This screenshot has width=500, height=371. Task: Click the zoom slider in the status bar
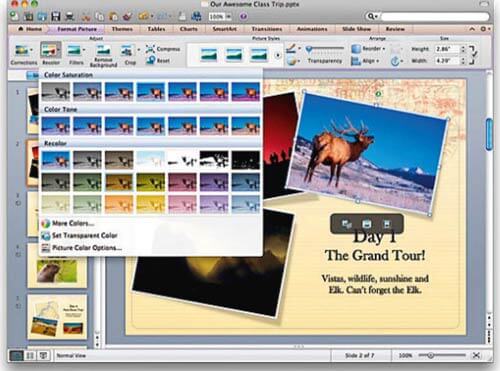(442, 355)
